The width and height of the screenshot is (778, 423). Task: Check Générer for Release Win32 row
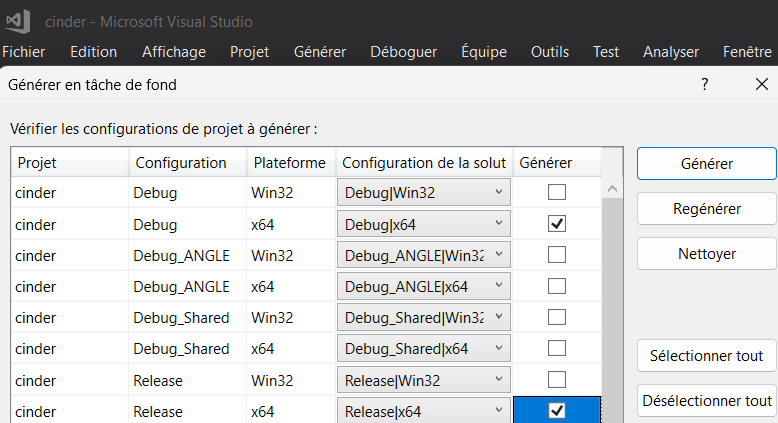click(557, 380)
